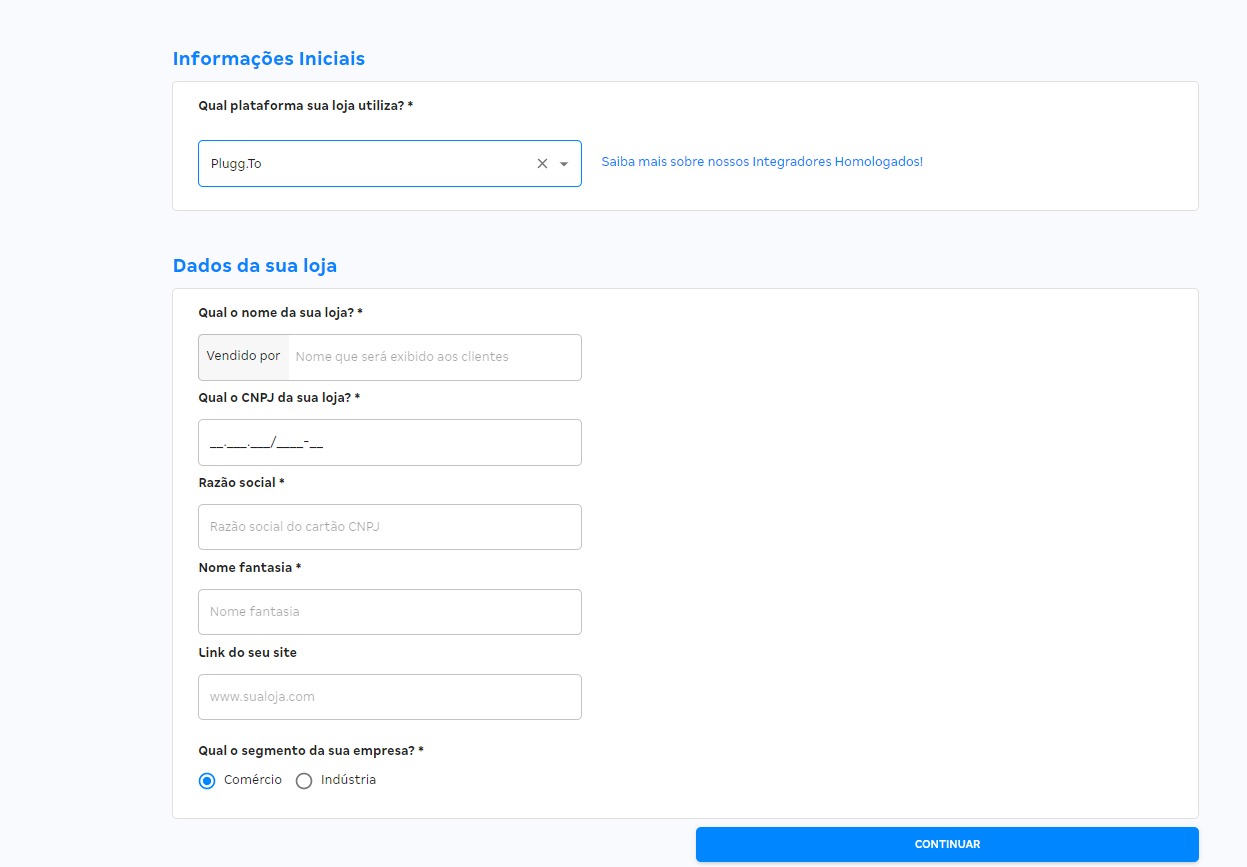Click the 'Qual o segmento da sua empresa?' label

tap(310, 750)
